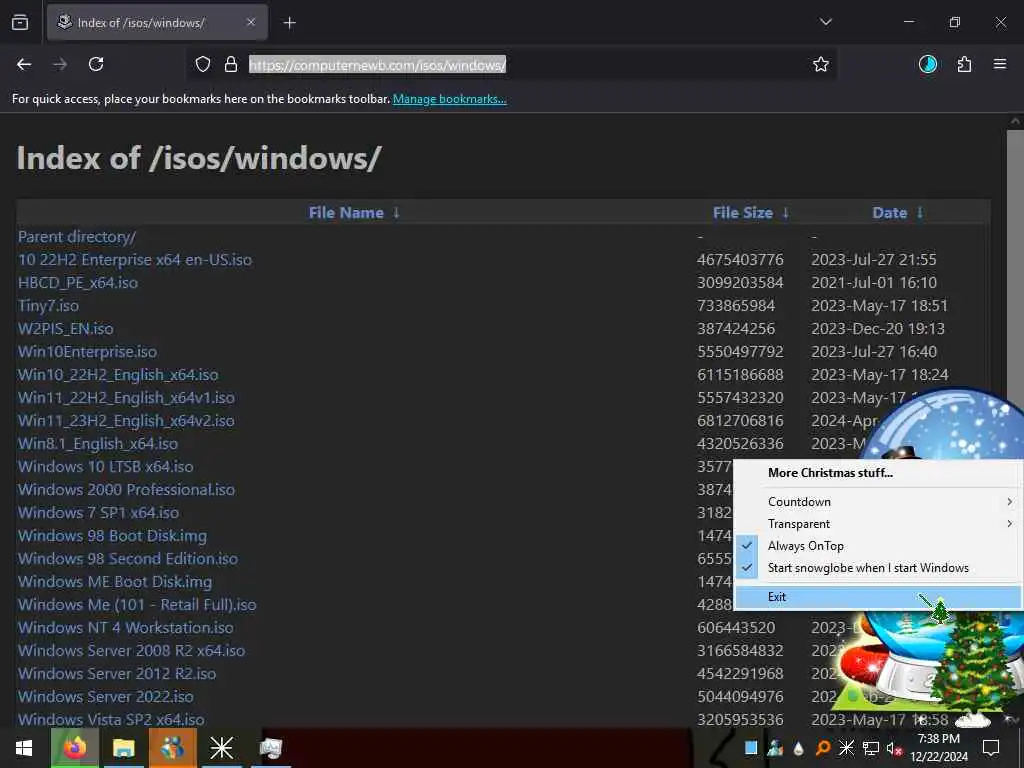1024x768 pixels.
Task: Sort listing by Date header
Action: [889, 213]
